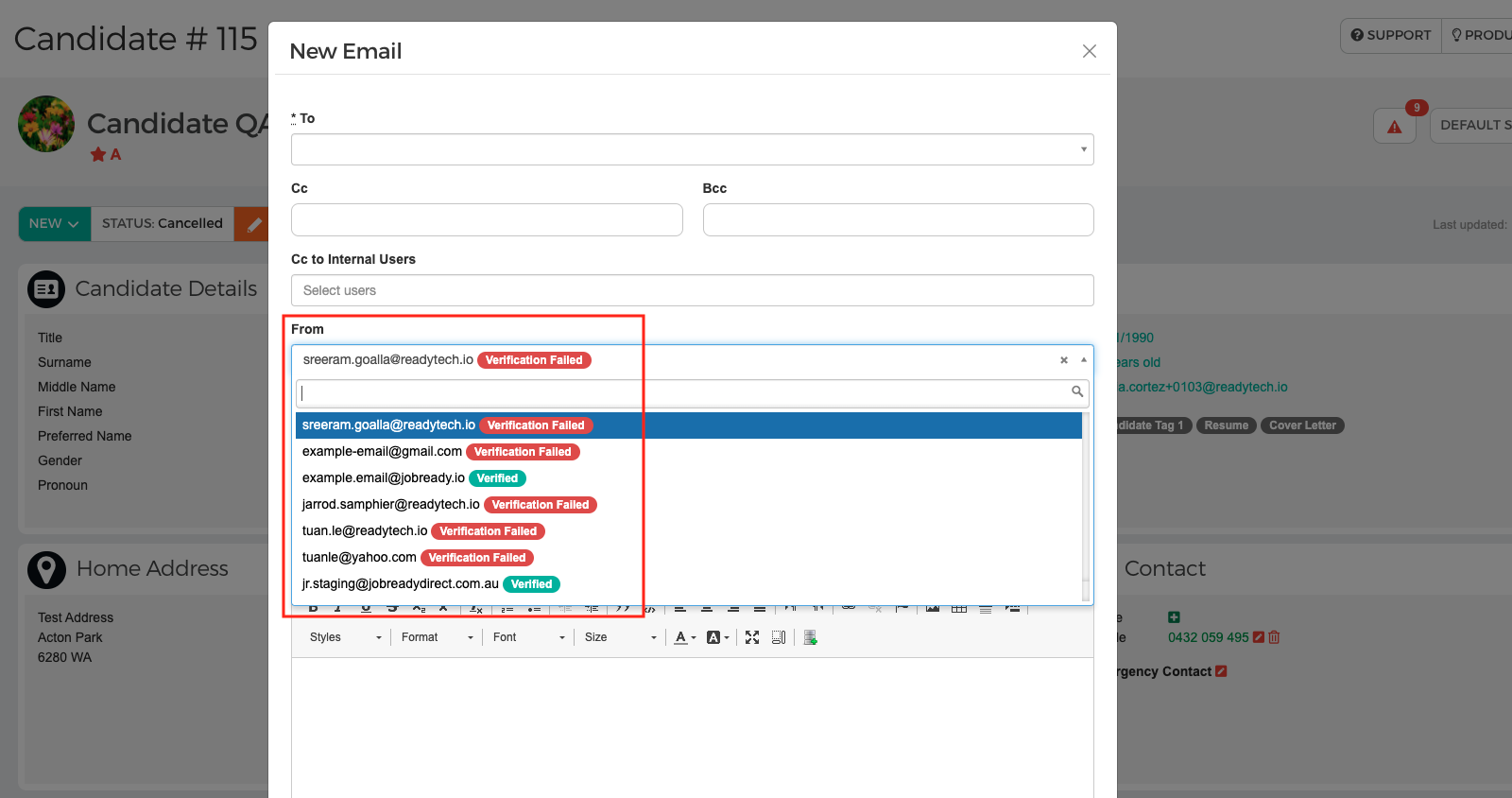Select jarrod.samphier@readytech.io option

click(689, 505)
